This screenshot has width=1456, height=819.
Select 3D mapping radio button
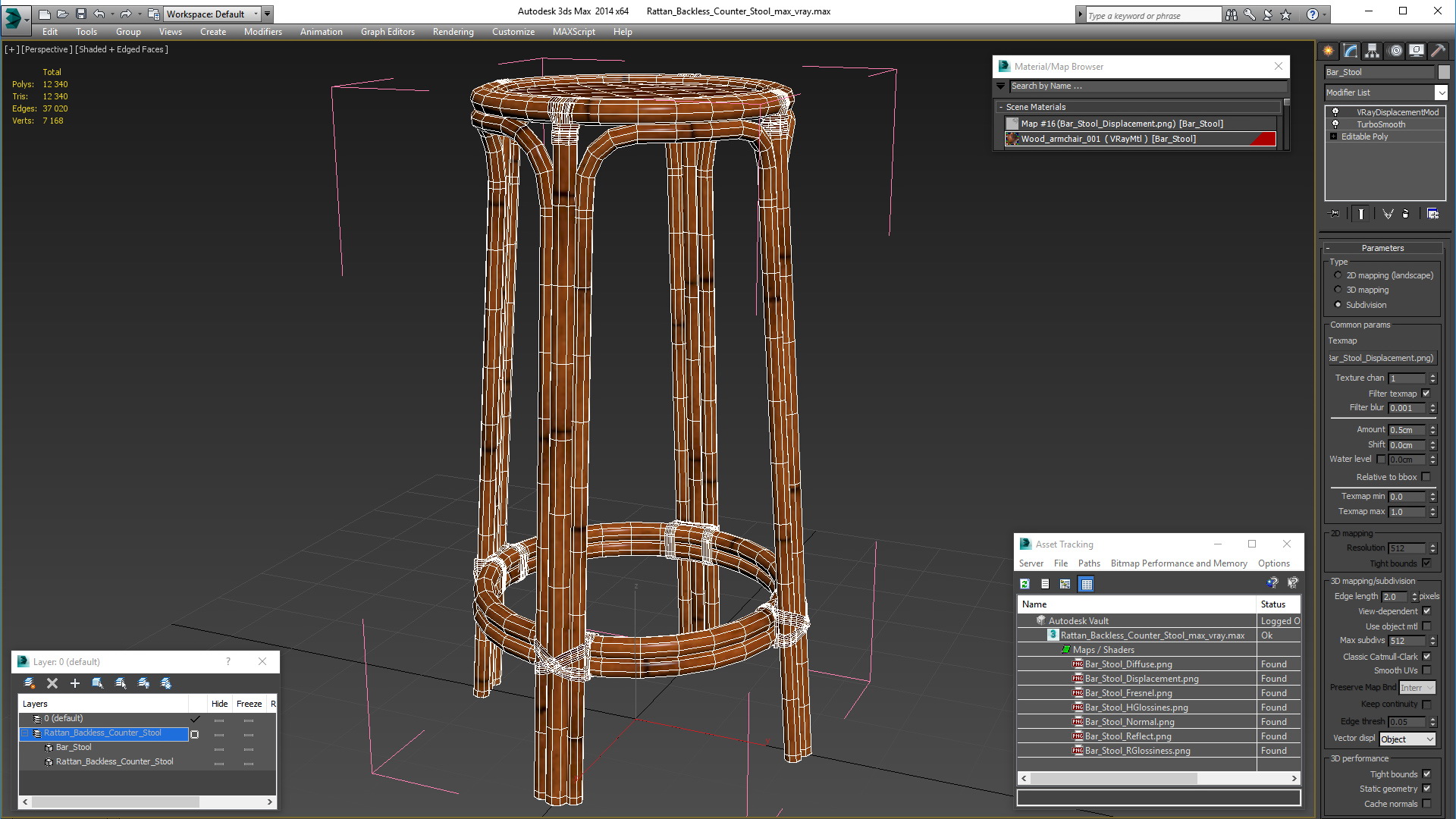(x=1338, y=290)
